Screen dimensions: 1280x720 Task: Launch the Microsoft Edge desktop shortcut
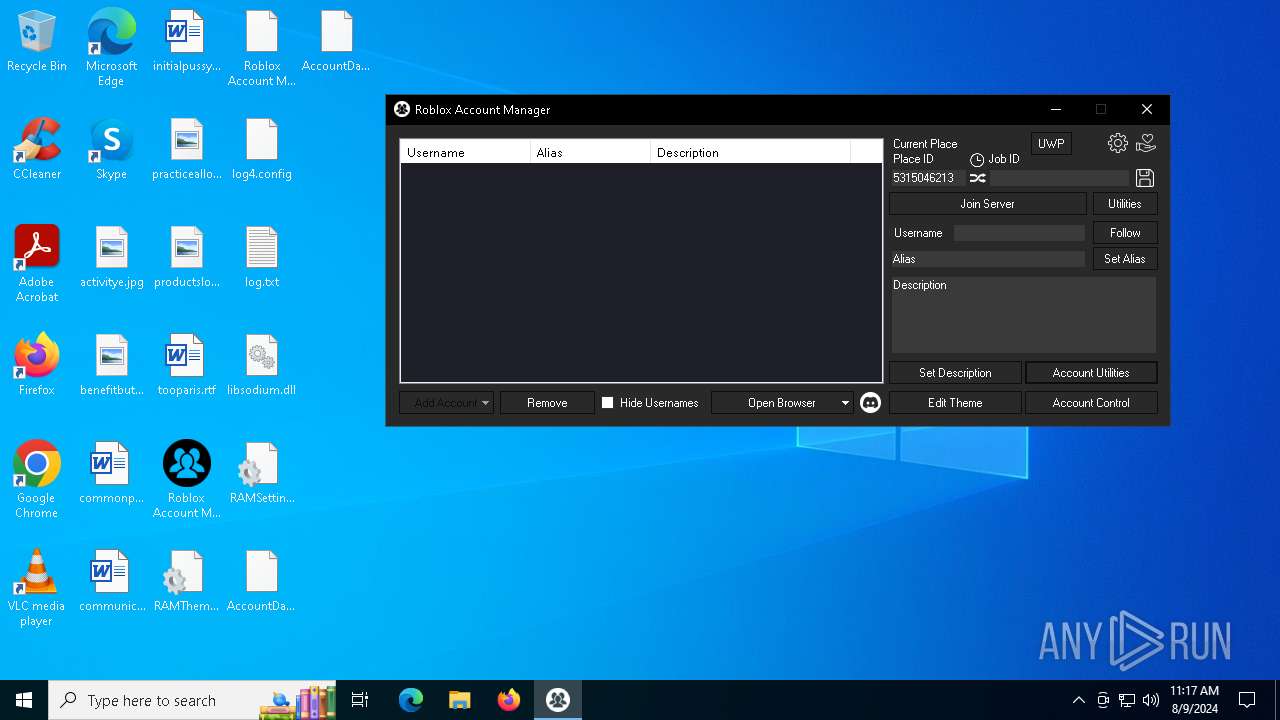click(111, 47)
